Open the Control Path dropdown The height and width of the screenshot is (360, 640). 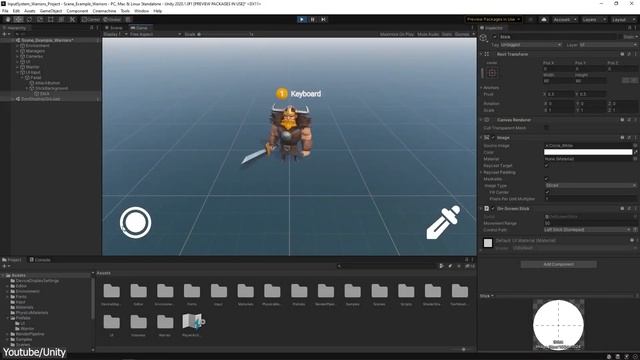click(588, 230)
